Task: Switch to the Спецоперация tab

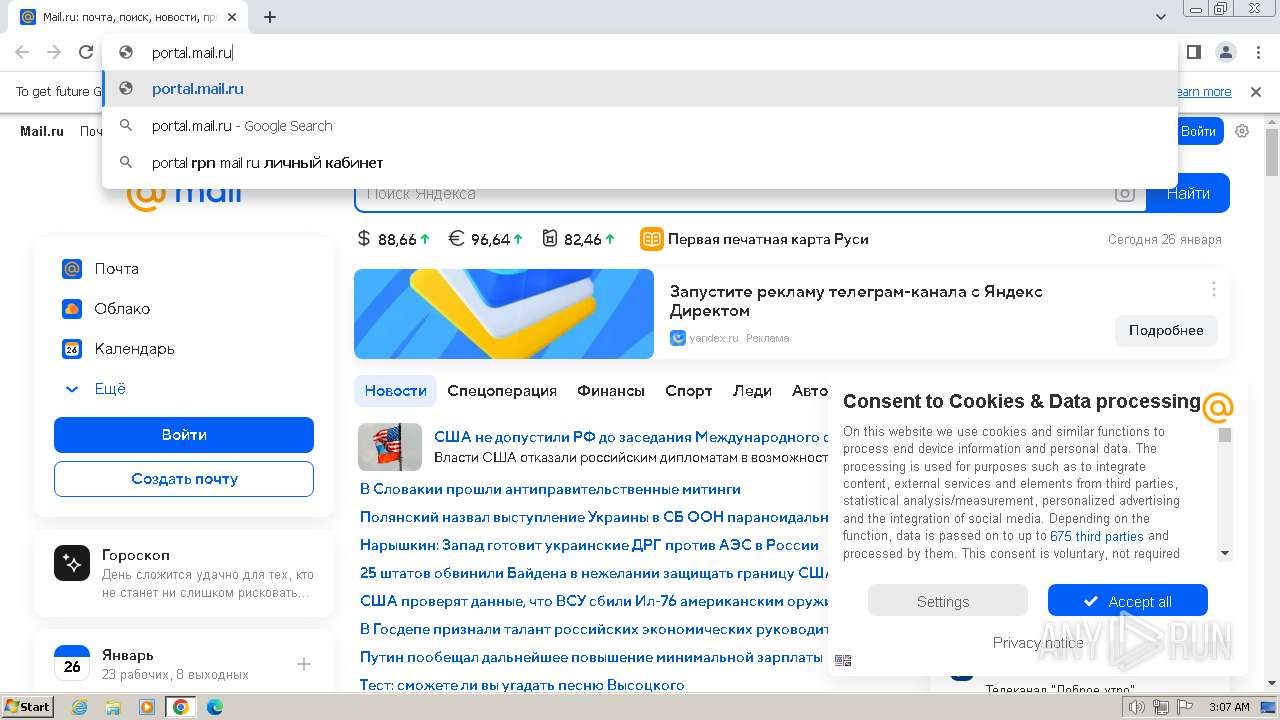Action: (502, 391)
